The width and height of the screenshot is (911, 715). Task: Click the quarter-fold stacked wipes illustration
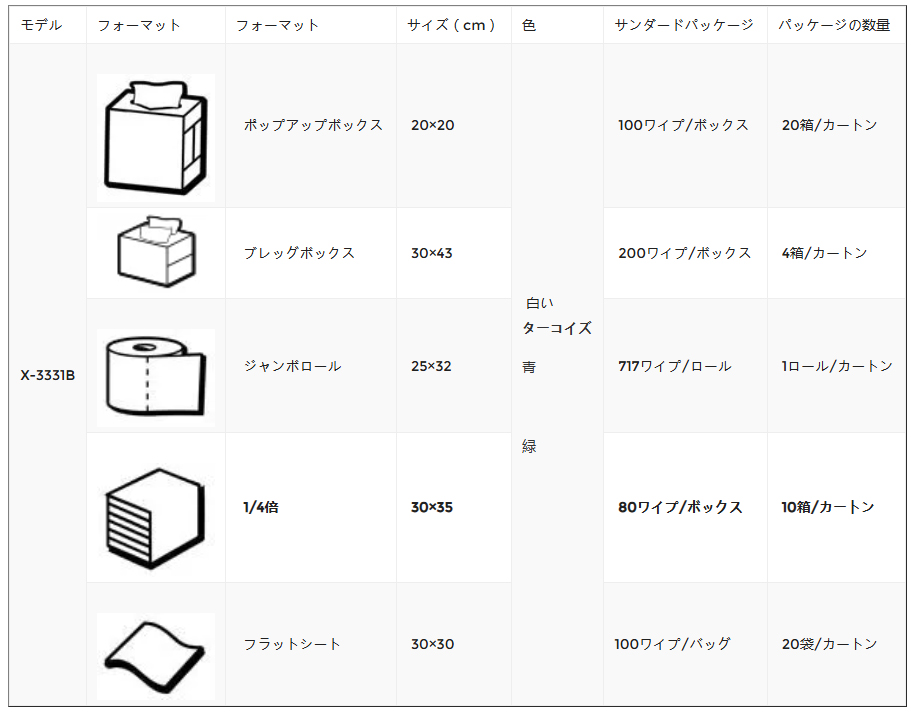pyautogui.click(x=155, y=518)
